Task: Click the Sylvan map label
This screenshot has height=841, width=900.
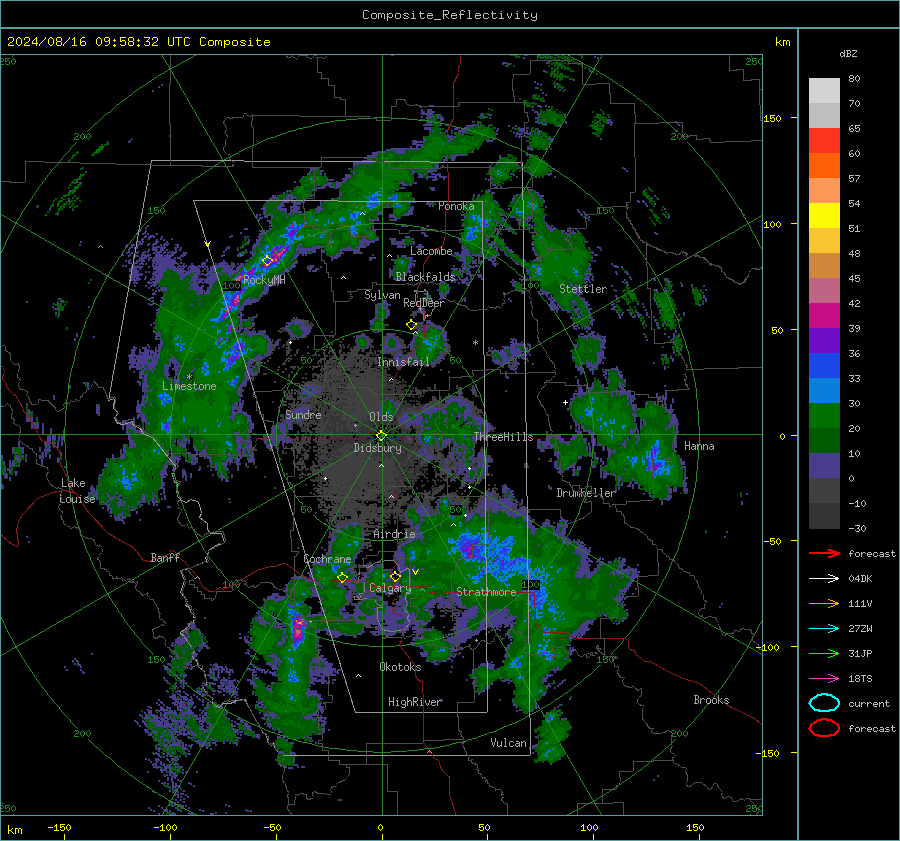Action: [382, 295]
